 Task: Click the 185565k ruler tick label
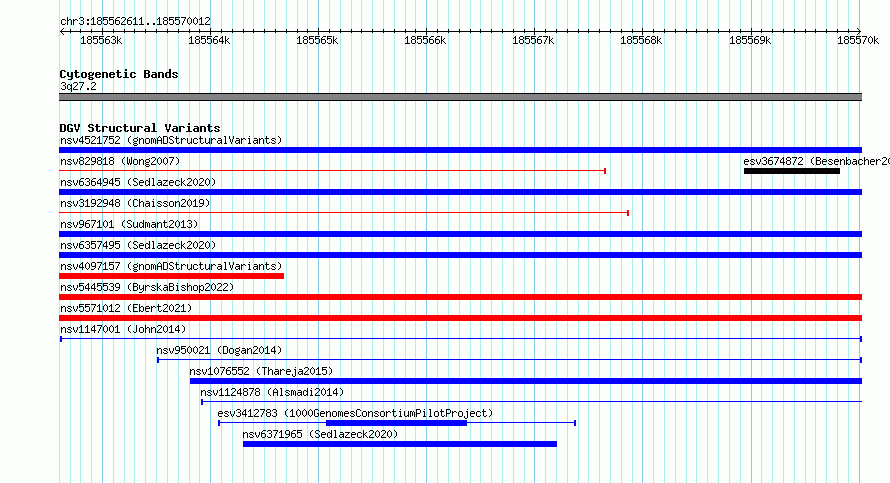[x=317, y=40]
